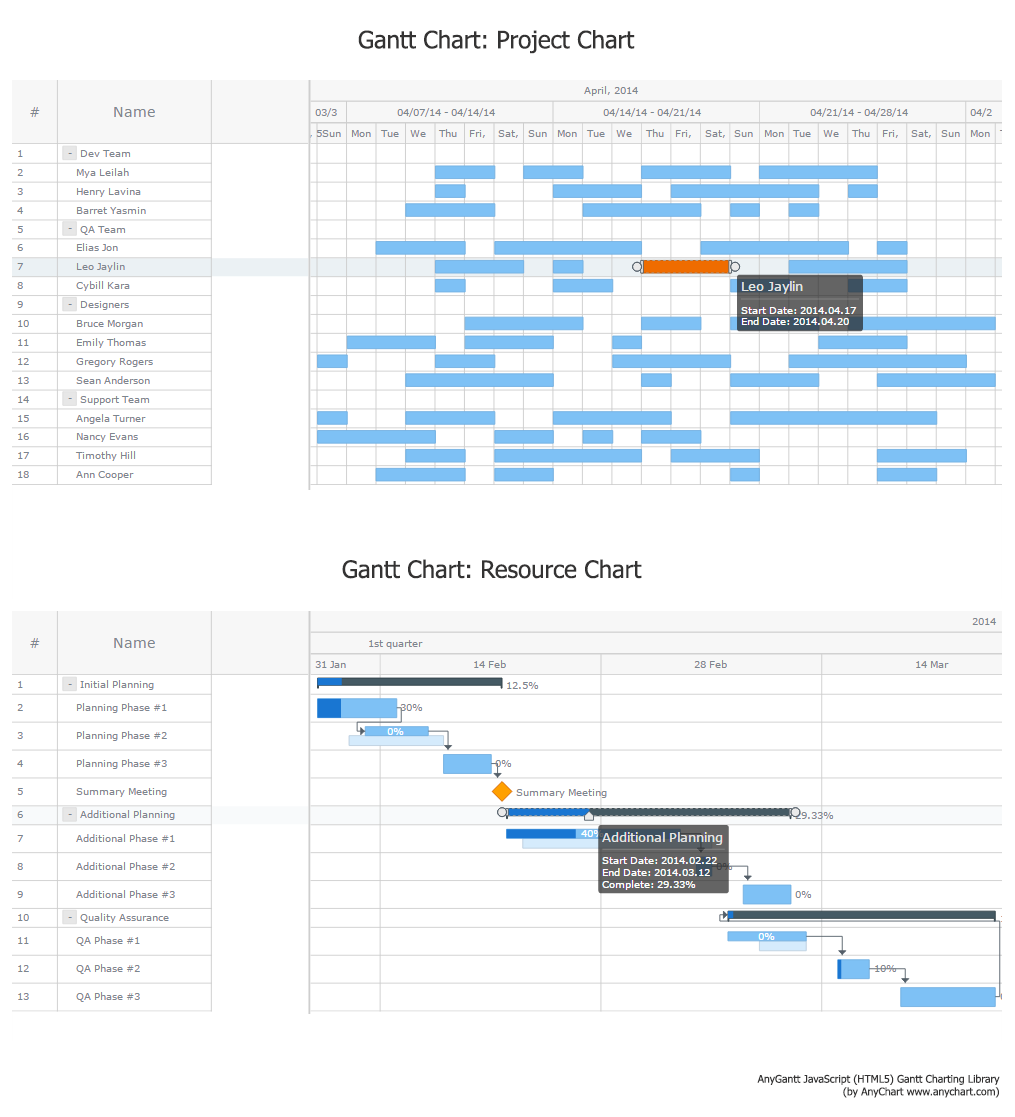The image size is (1015, 1117).
Task: Click the right connector circle of Additional Planning bar
Action: 795,812
